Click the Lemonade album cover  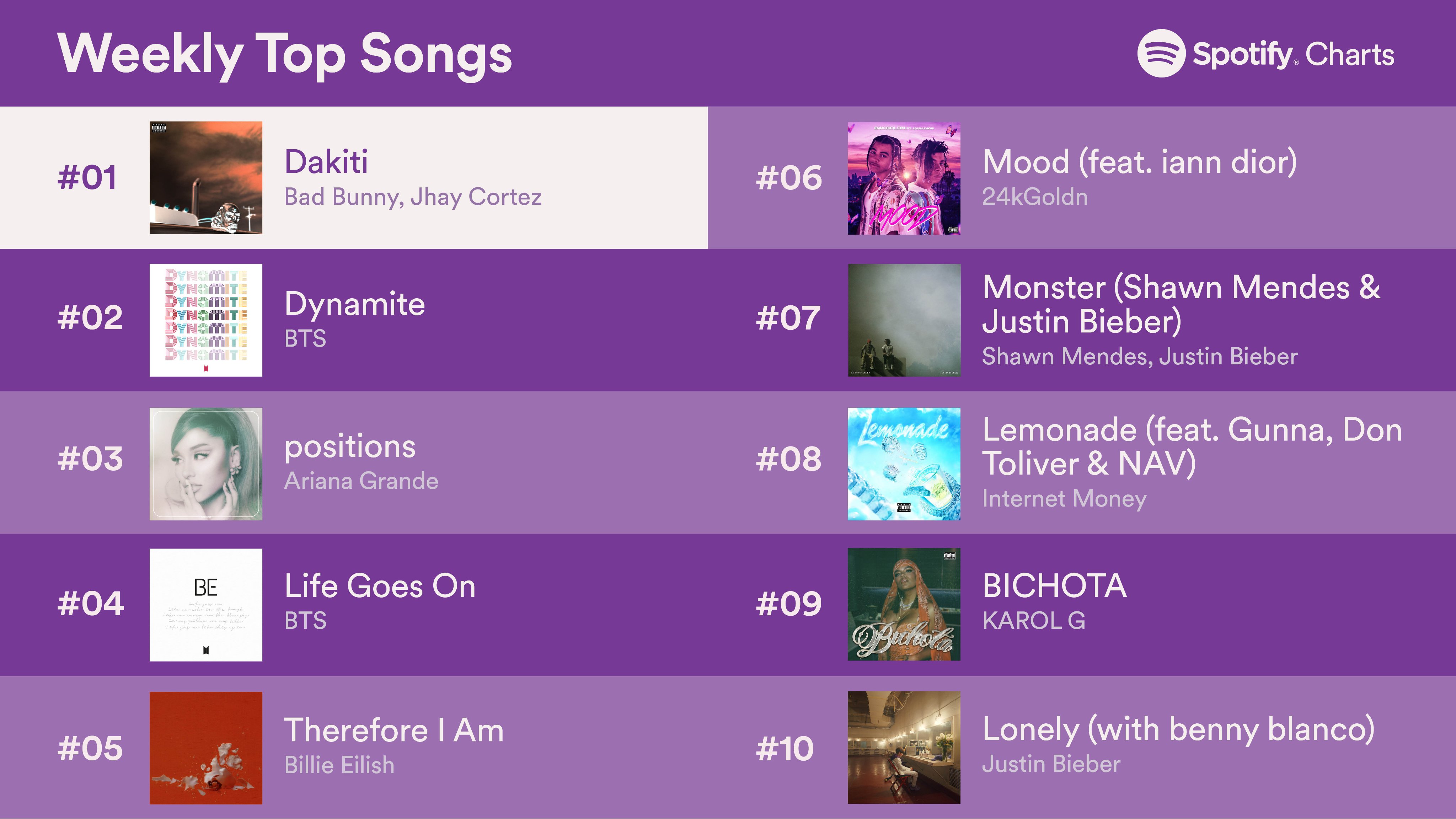pyautogui.click(x=903, y=464)
